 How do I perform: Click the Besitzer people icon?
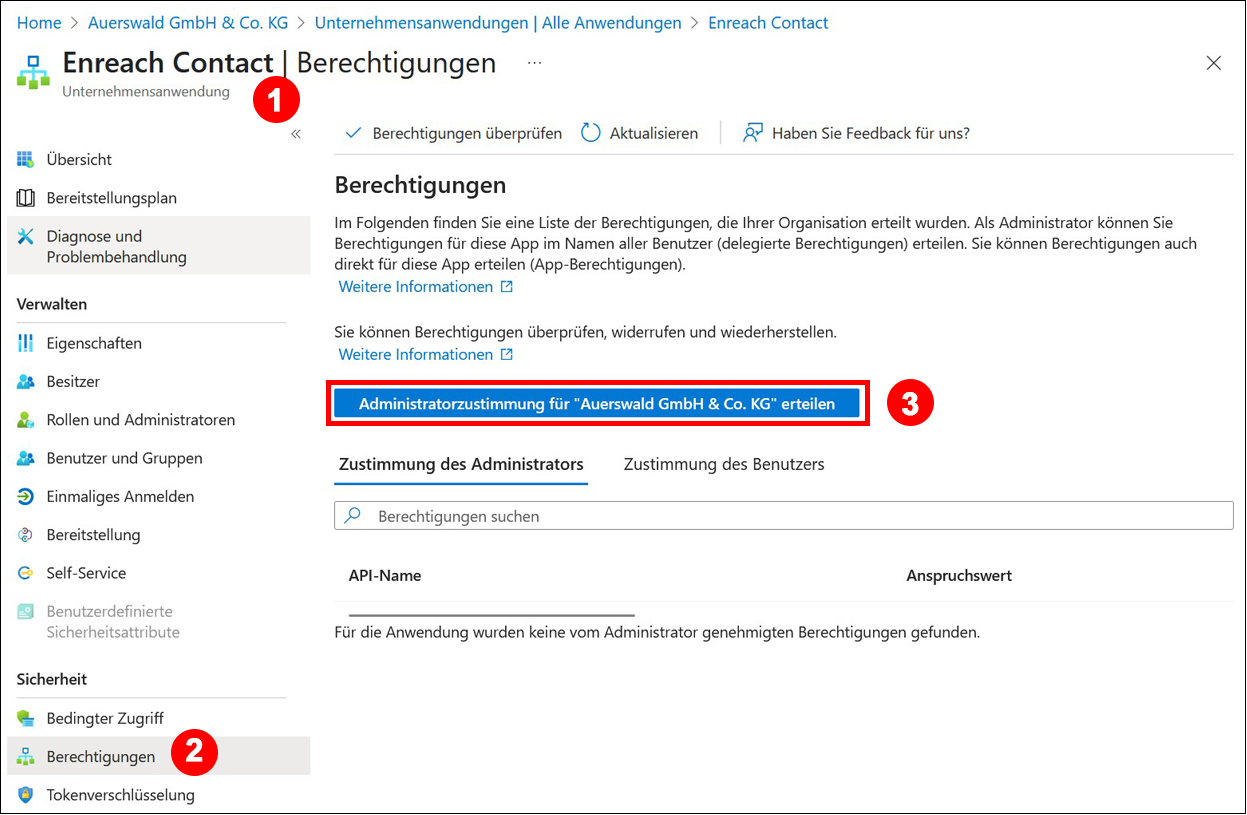26,382
